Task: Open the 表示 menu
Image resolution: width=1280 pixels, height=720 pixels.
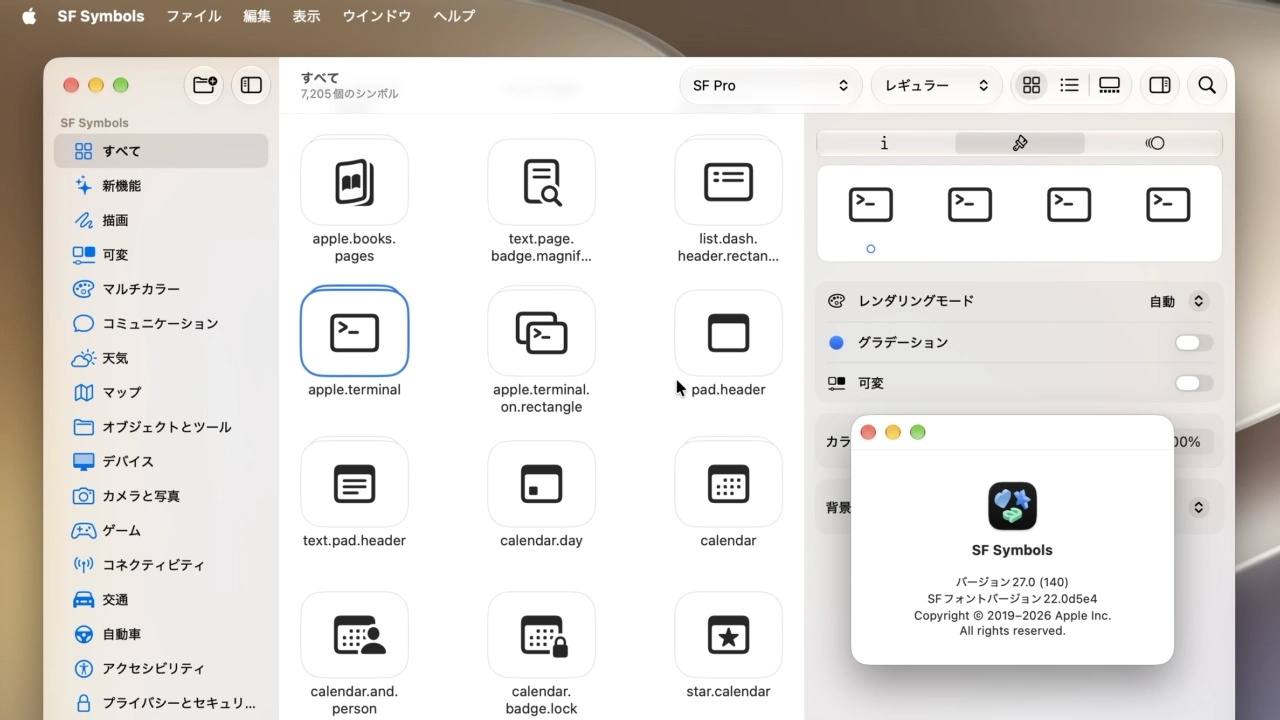Action: tap(307, 16)
